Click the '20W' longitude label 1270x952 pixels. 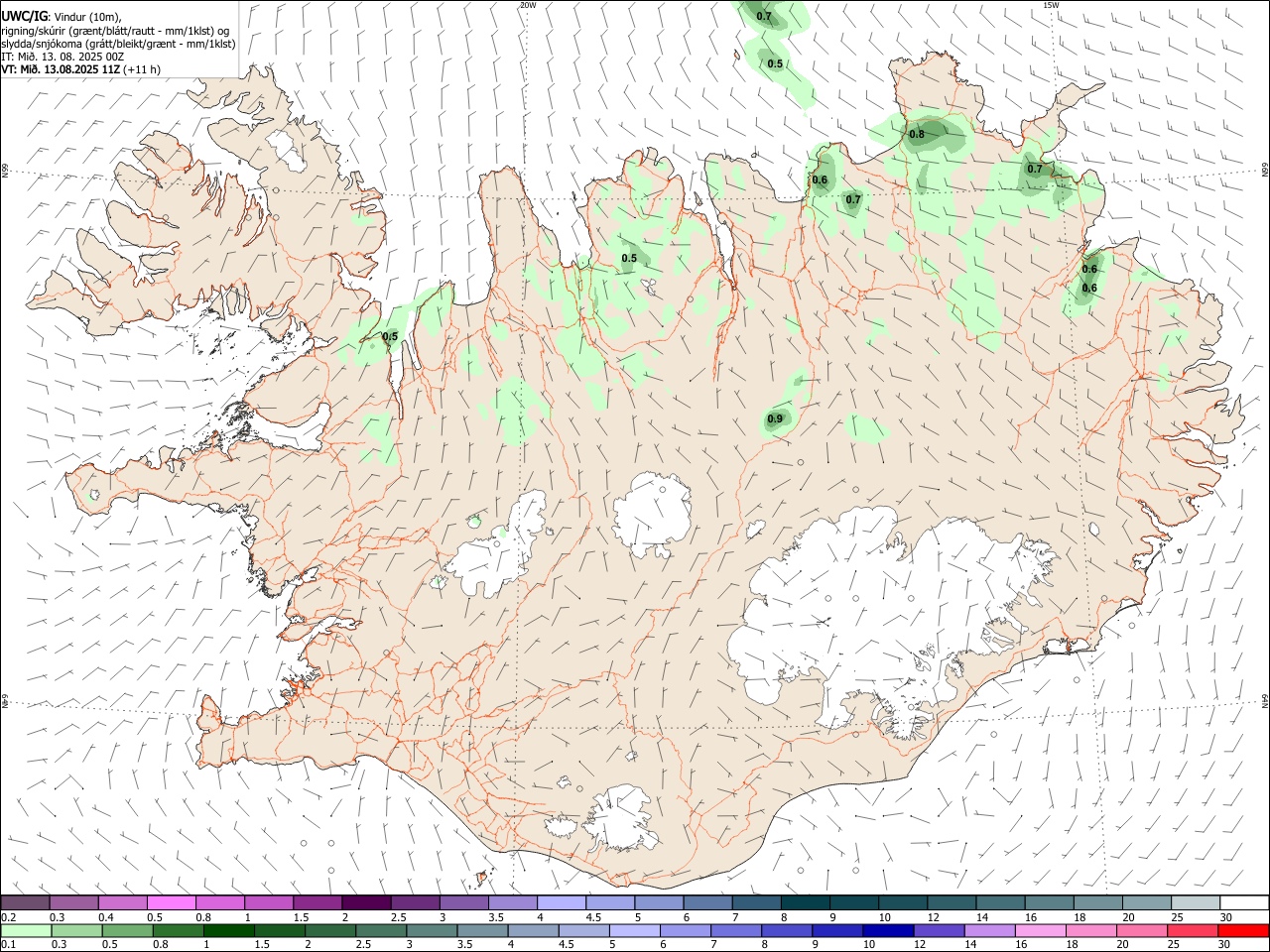click(x=528, y=5)
